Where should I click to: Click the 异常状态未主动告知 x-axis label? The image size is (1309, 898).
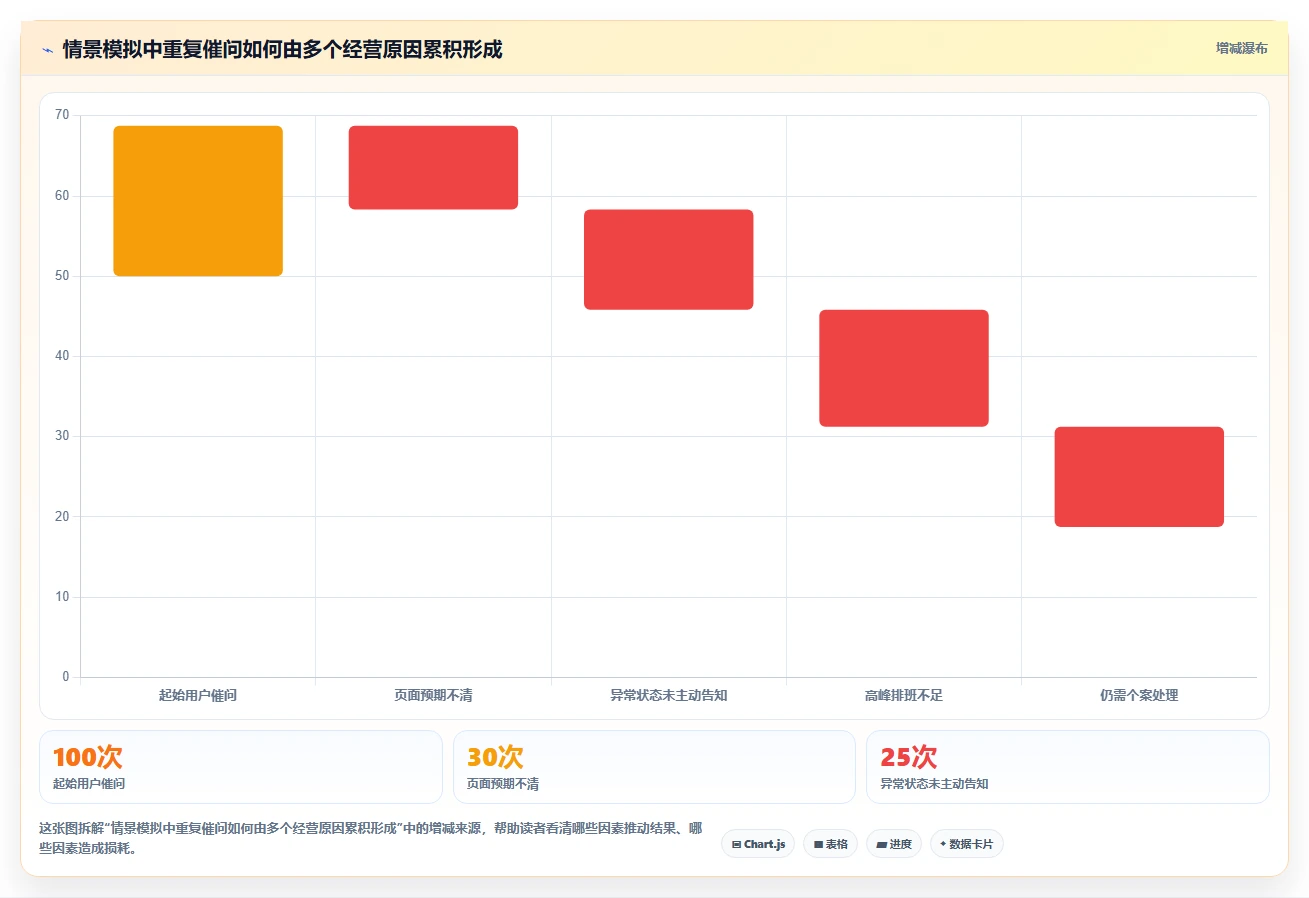668,695
